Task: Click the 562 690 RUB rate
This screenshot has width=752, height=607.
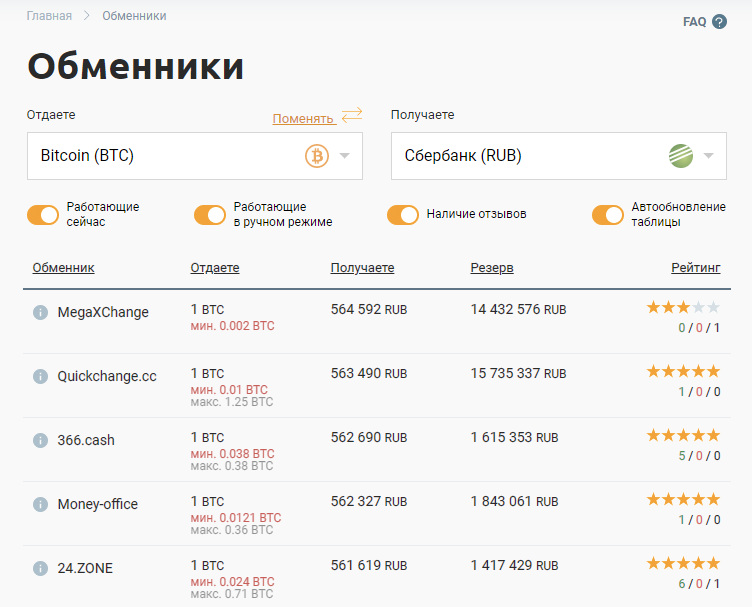Action: 369,437
